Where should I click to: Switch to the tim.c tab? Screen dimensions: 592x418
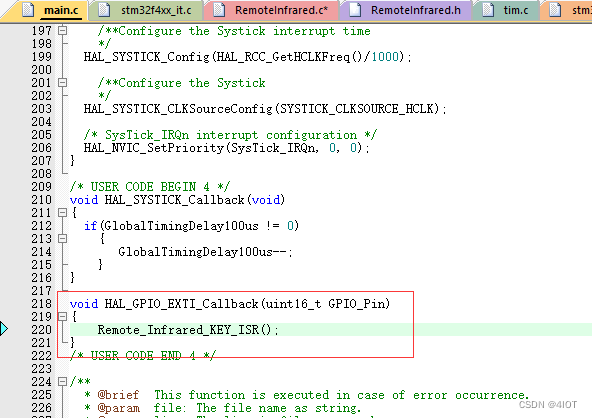506,10
